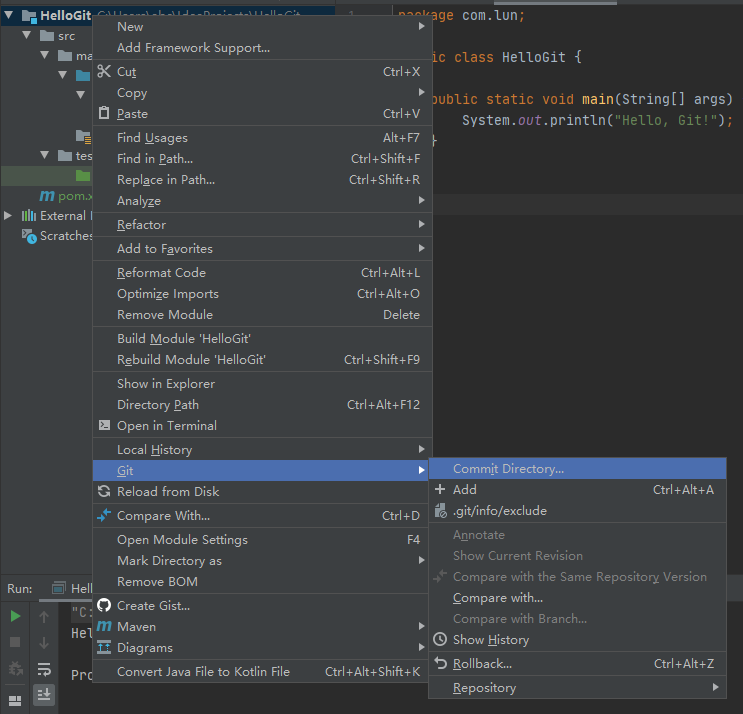Click the down arrow in Run panel
This screenshot has width=743, height=714.
[x=44, y=643]
